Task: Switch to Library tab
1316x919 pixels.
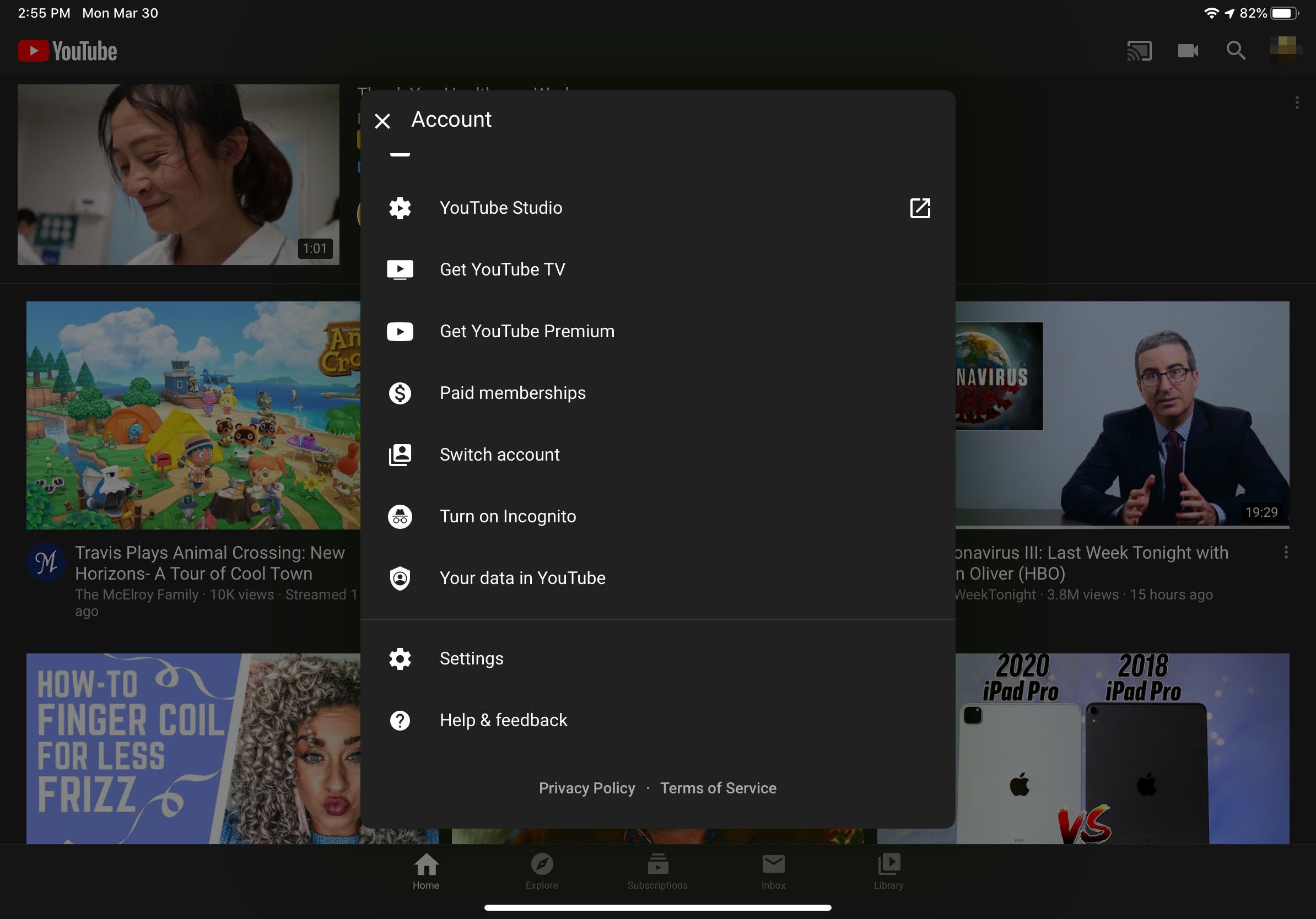Action: [888, 872]
